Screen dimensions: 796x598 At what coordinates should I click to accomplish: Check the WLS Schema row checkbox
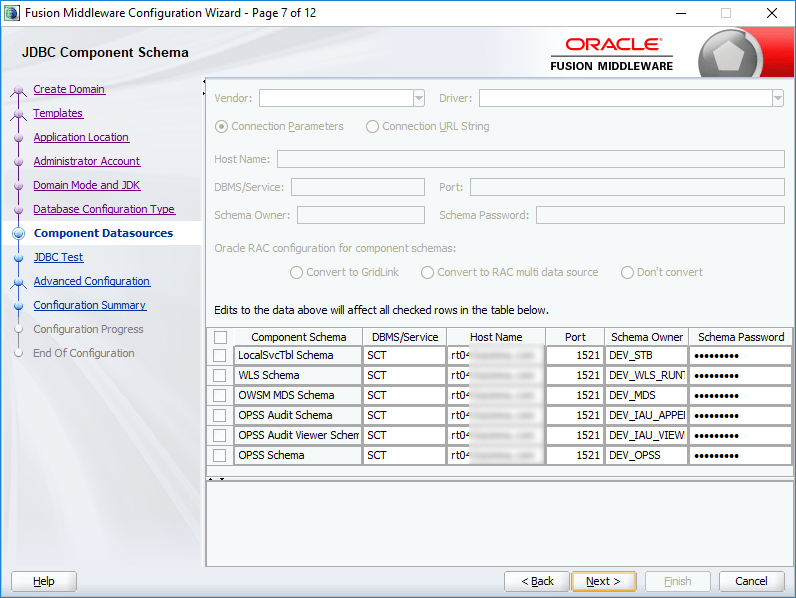pos(220,376)
